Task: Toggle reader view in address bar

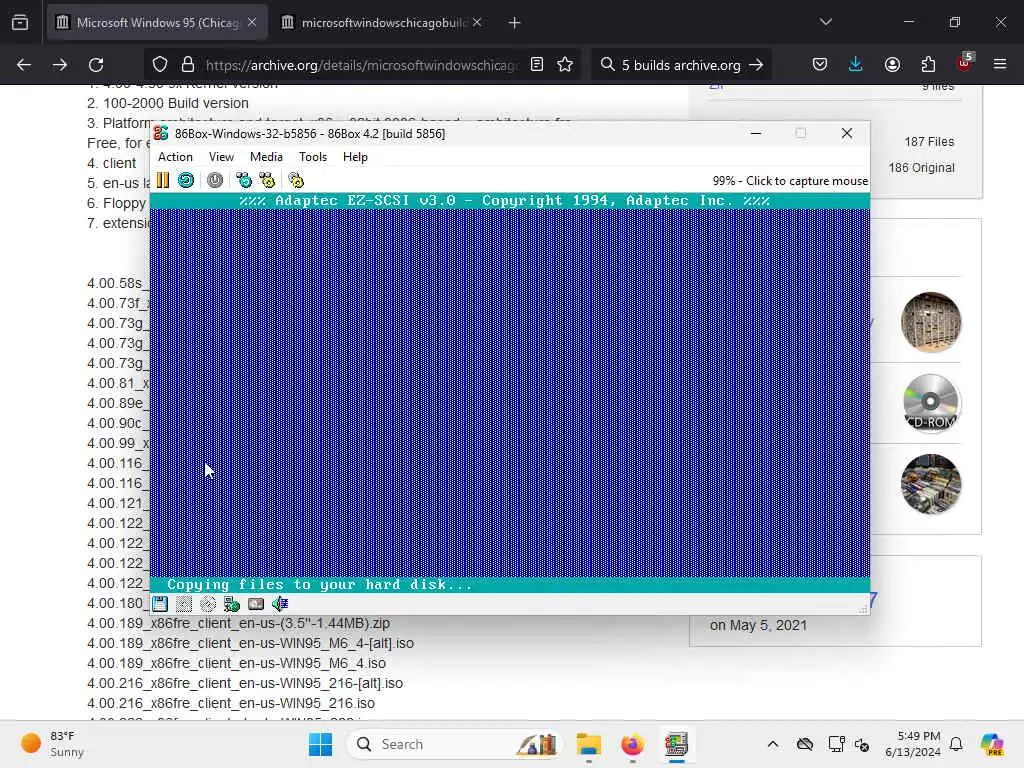Action: (x=537, y=65)
